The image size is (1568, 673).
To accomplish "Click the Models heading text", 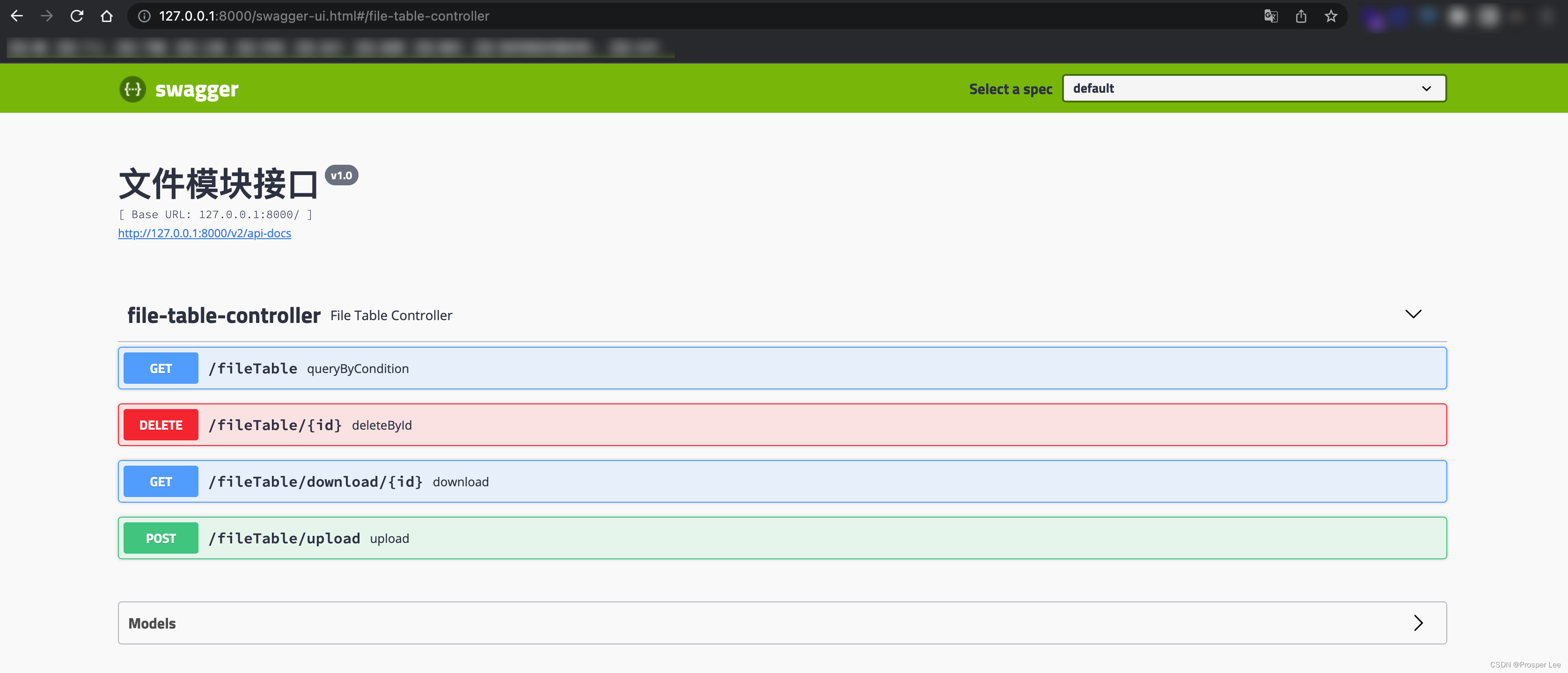I will [x=152, y=623].
